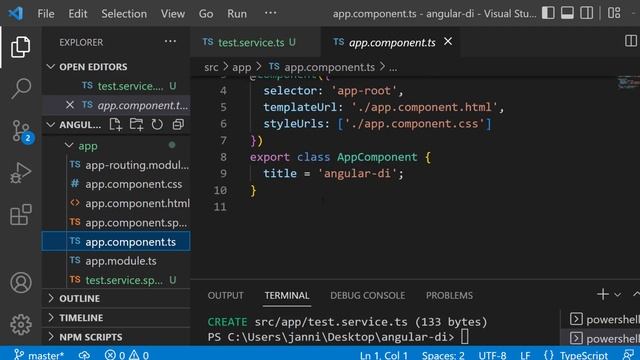640x360 pixels.
Task: Open the Accounts menu icon
Action: [x=21, y=282]
